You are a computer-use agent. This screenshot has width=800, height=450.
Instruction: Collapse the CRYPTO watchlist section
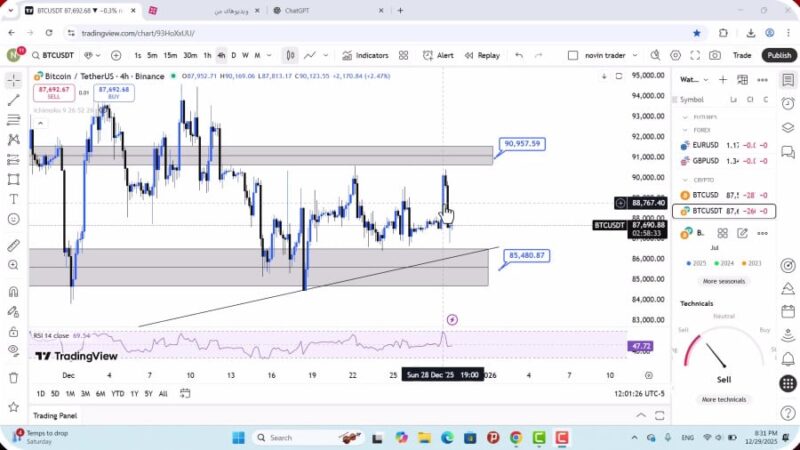coord(685,179)
